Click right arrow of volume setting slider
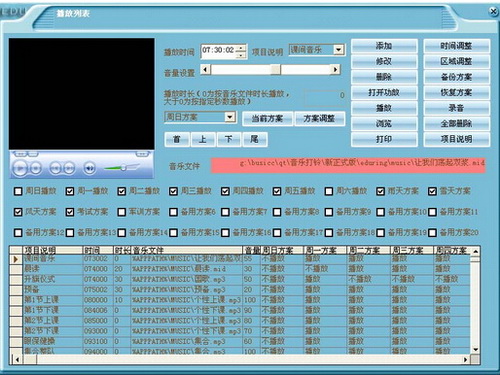This screenshot has width=500, height=375. tap(335, 70)
